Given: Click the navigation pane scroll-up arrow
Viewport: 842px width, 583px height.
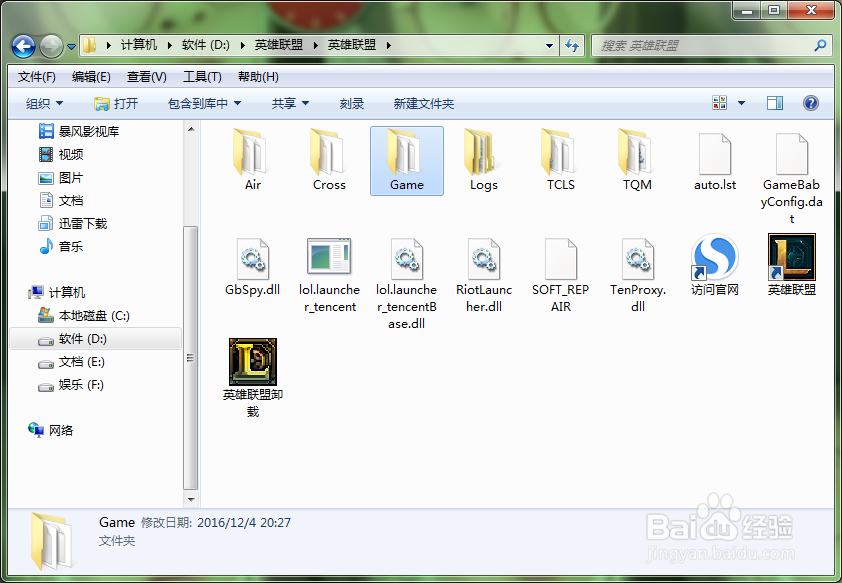Looking at the screenshot, I should point(191,129).
